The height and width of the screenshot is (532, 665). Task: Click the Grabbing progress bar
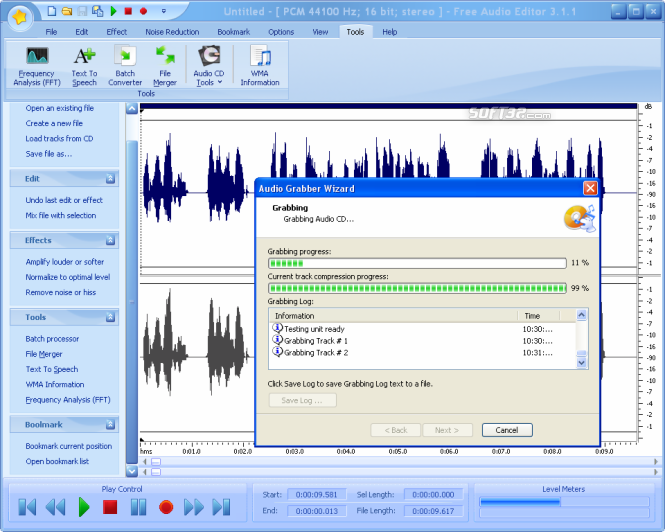pyautogui.click(x=417, y=263)
